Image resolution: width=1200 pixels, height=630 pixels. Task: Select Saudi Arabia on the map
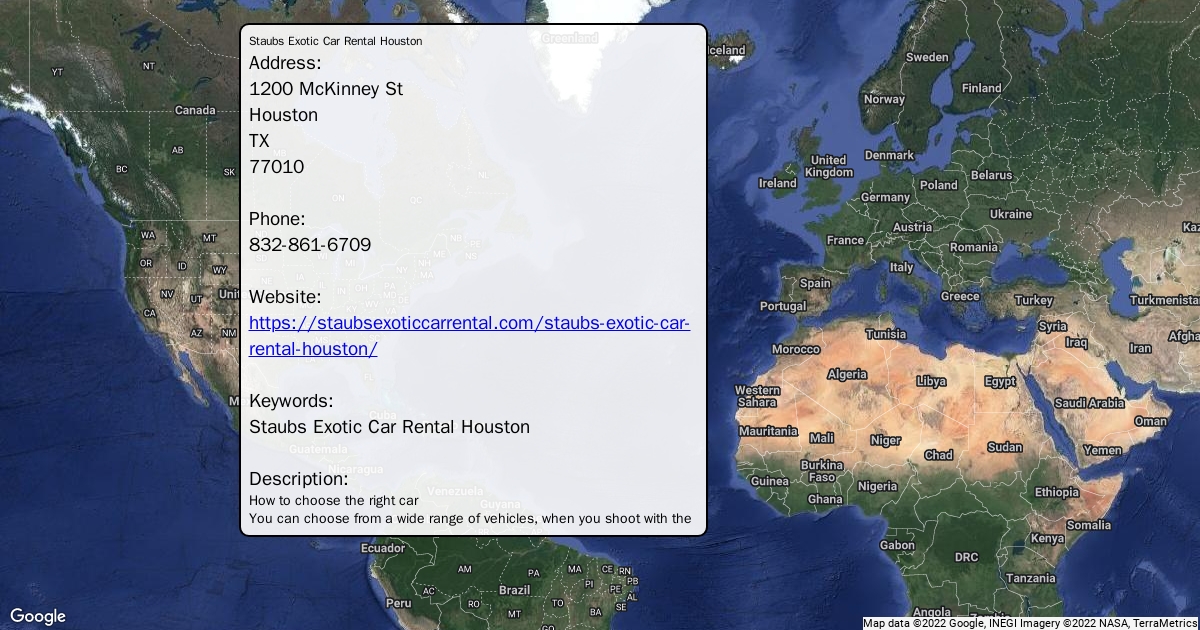(1089, 403)
